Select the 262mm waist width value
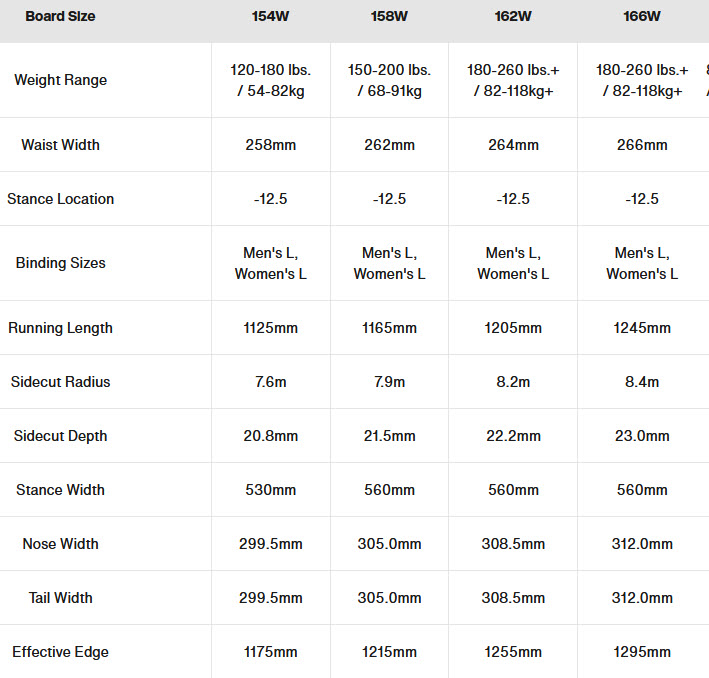 click(389, 145)
